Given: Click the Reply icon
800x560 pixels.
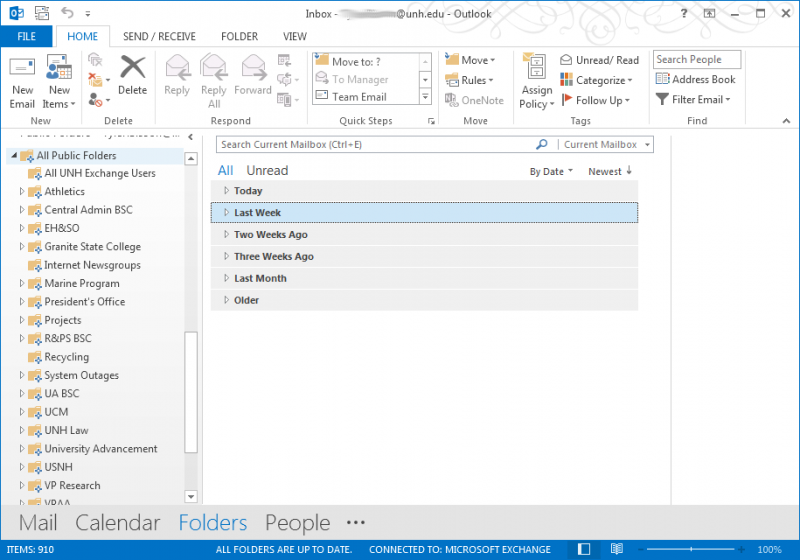Looking at the screenshot, I should point(177,77).
